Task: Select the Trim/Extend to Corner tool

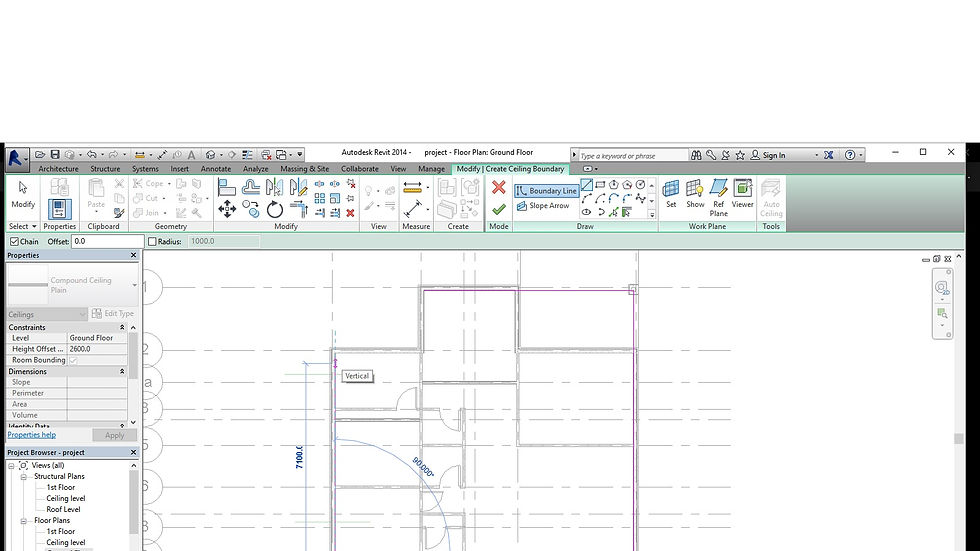Action: pos(299,209)
